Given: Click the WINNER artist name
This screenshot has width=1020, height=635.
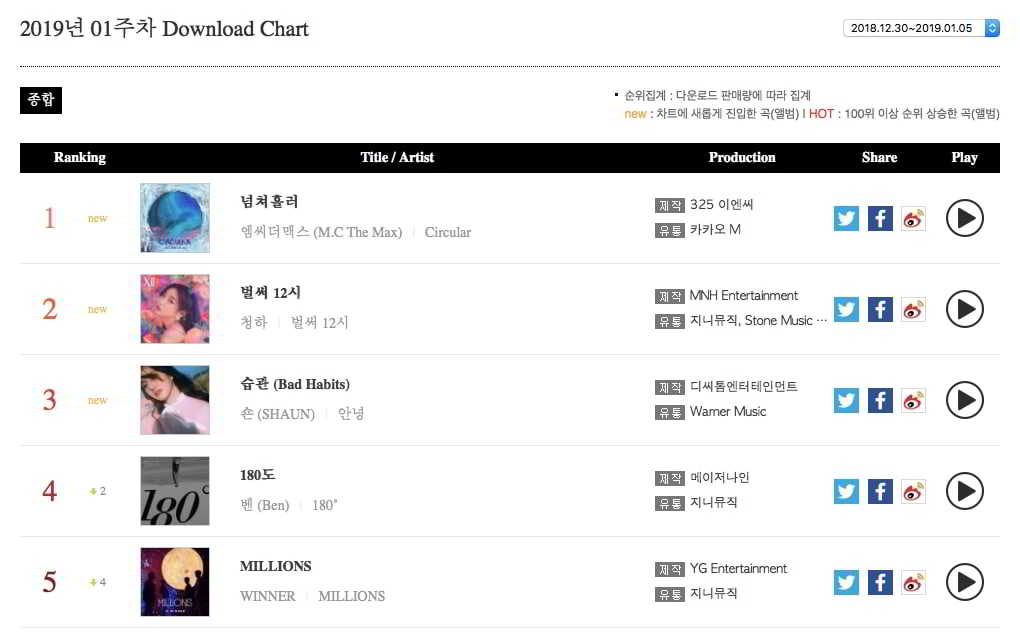Looking at the screenshot, I should 267,596.
